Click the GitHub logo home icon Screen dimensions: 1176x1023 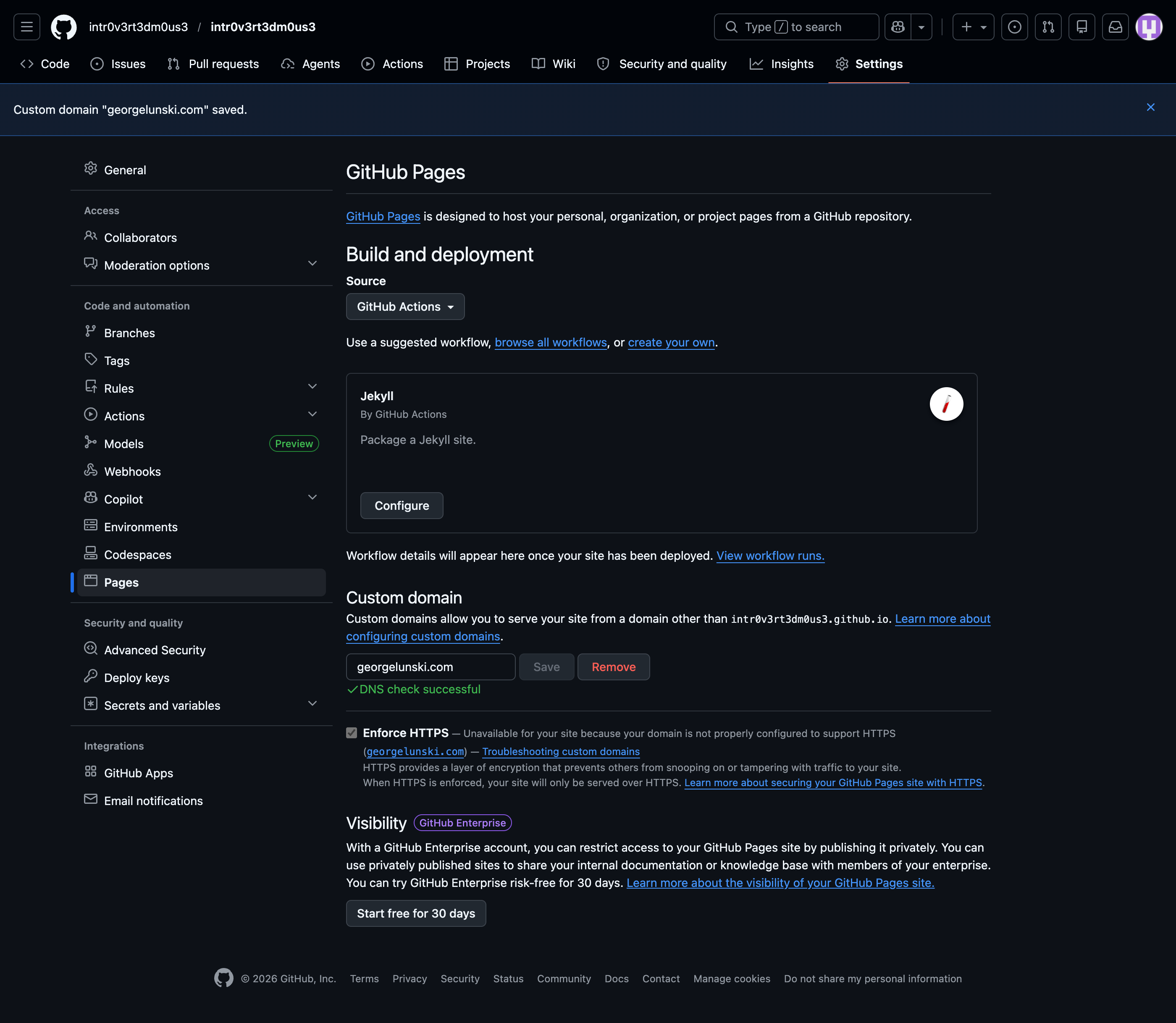click(x=63, y=27)
